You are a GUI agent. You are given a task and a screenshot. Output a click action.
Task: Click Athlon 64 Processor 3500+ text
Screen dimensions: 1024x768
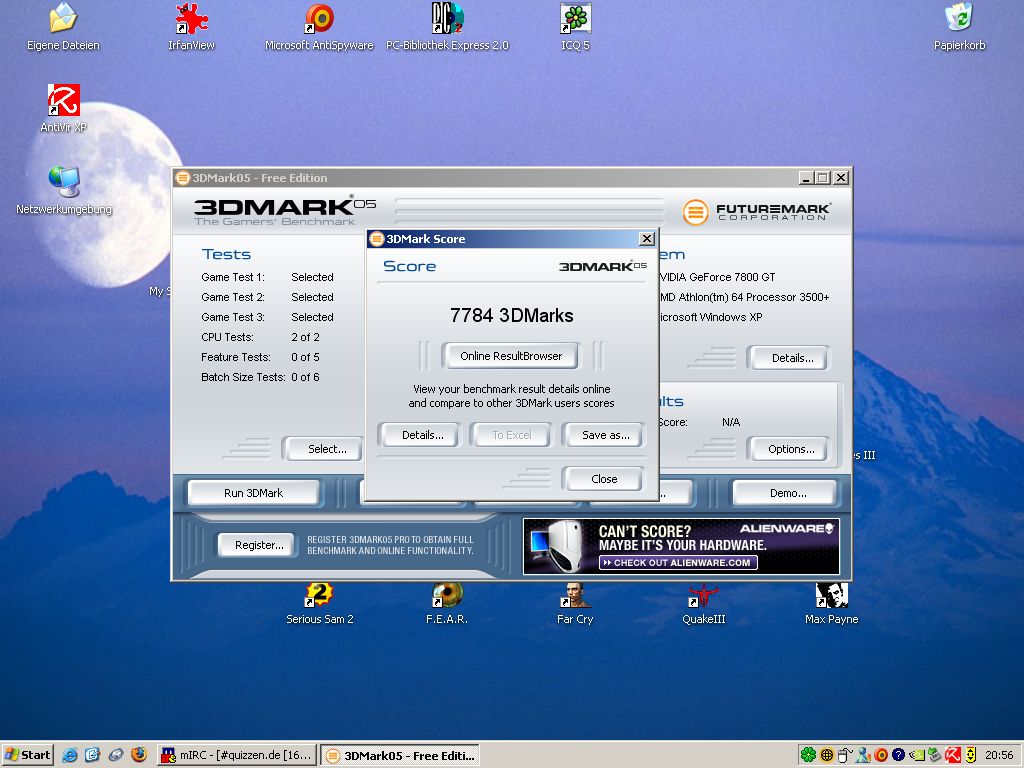[x=744, y=297]
